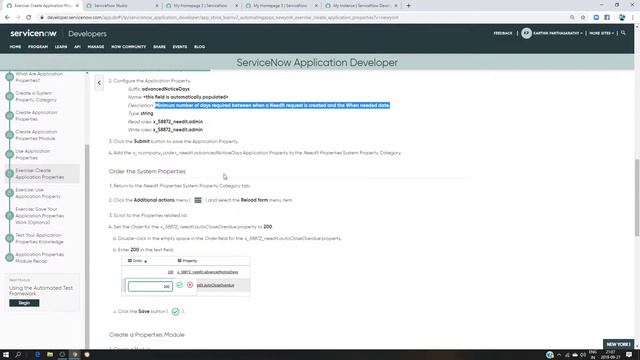
Task: Collapse the lesson sidebar with left chevron
Action: pos(99,83)
